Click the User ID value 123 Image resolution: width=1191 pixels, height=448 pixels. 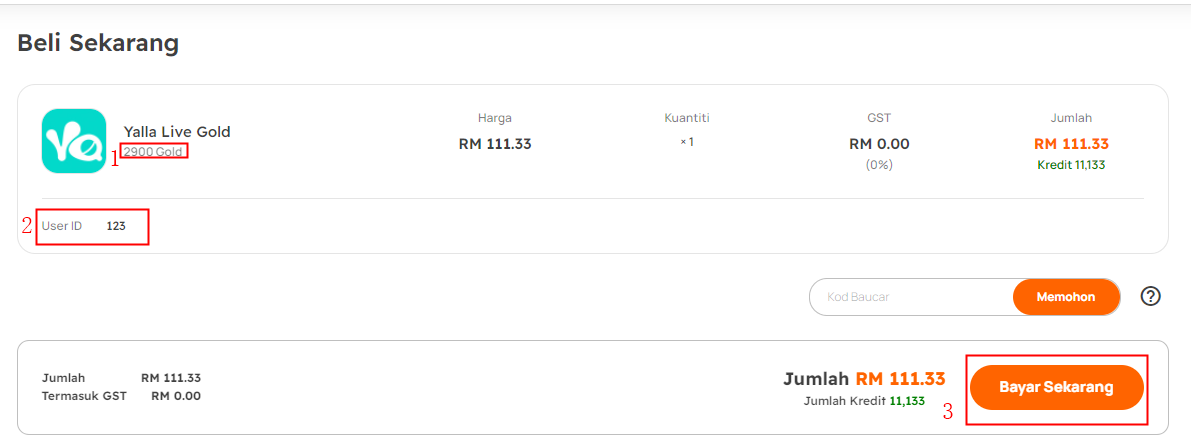(x=115, y=226)
